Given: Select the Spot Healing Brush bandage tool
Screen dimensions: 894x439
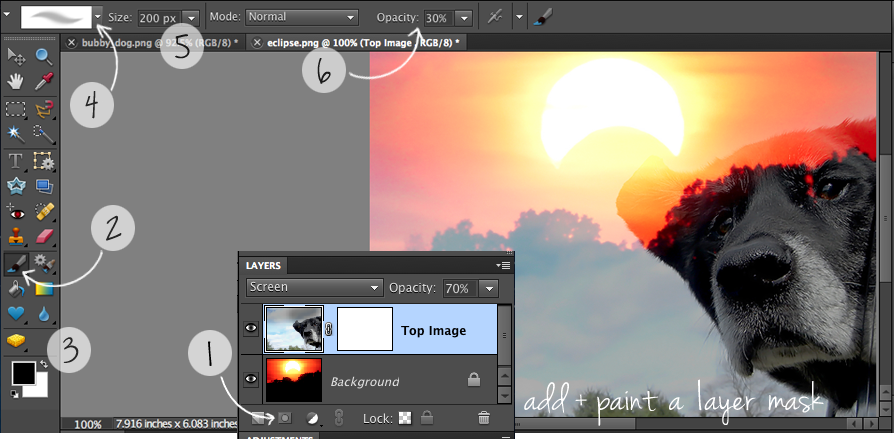Looking at the screenshot, I should tap(44, 213).
